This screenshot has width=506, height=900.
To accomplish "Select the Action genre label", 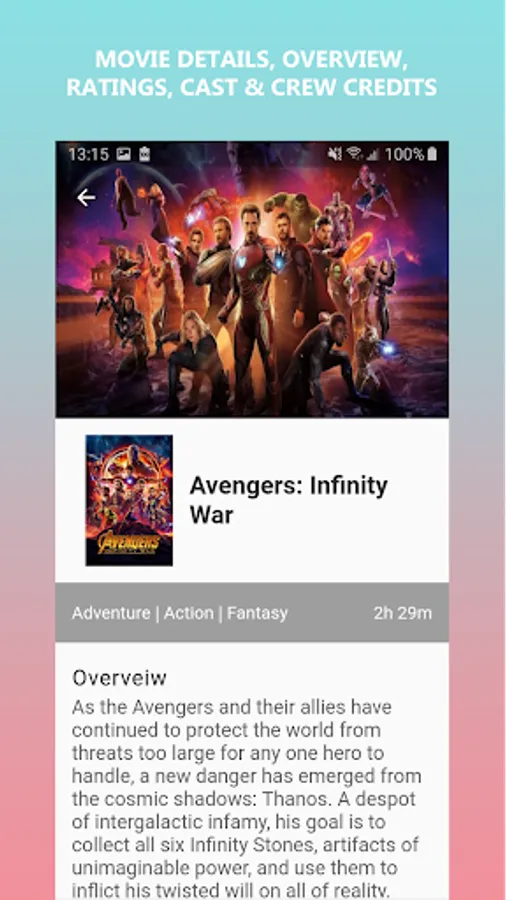I will pyautogui.click(x=189, y=613).
